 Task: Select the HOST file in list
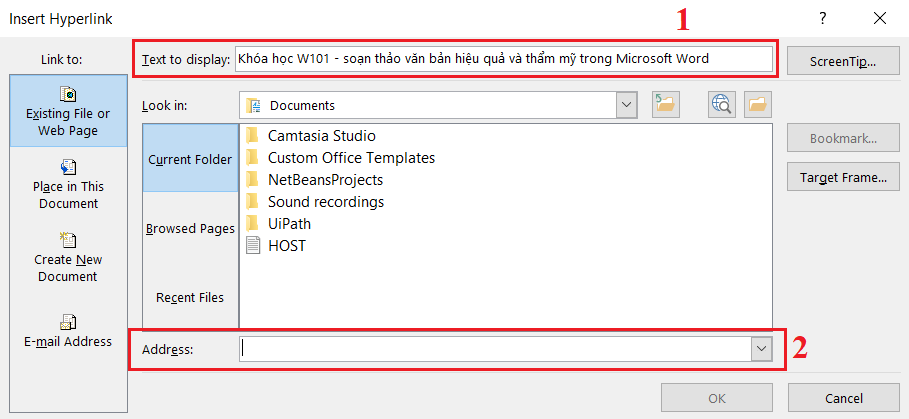[x=286, y=245]
